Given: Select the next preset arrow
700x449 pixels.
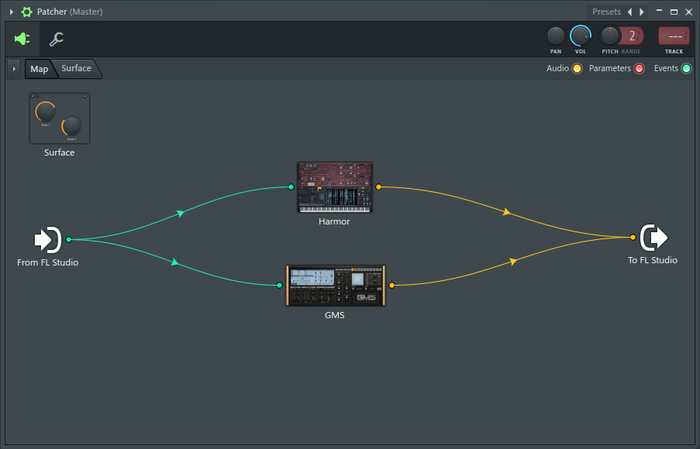Looking at the screenshot, I should coord(642,12).
